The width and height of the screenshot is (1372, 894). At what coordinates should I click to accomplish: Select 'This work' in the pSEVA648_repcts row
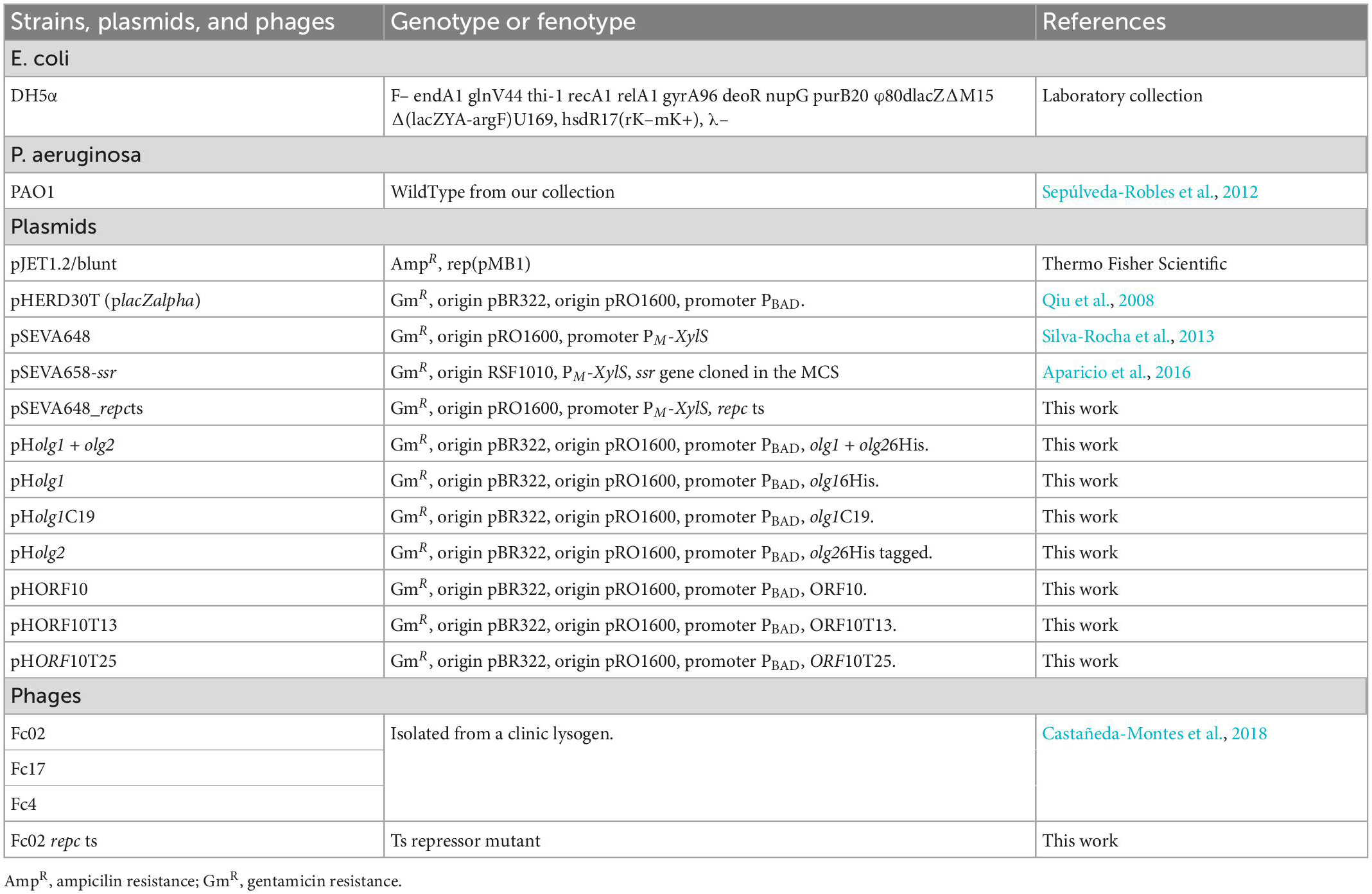click(1080, 408)
